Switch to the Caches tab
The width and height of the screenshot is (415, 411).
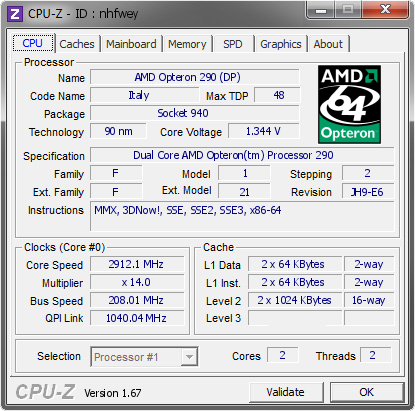[77, 44]
